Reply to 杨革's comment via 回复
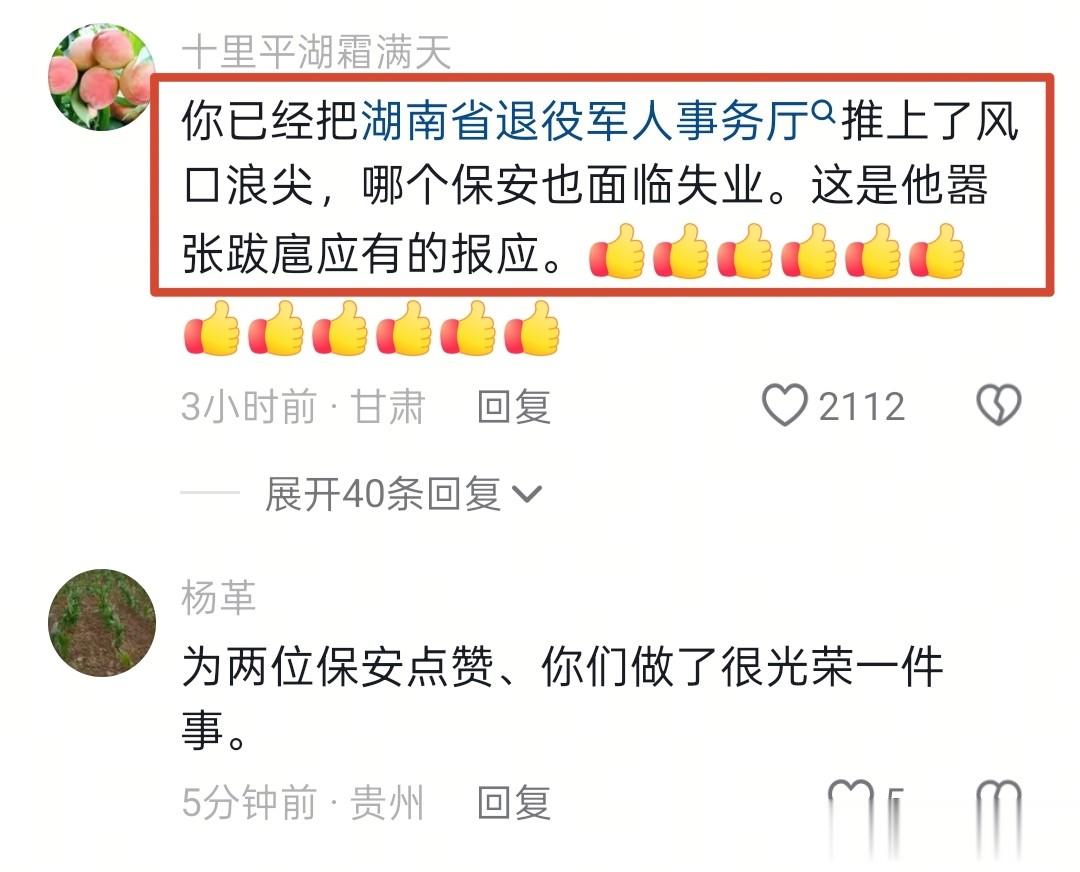The image size is (1080, 872). [x=515, y=803]
